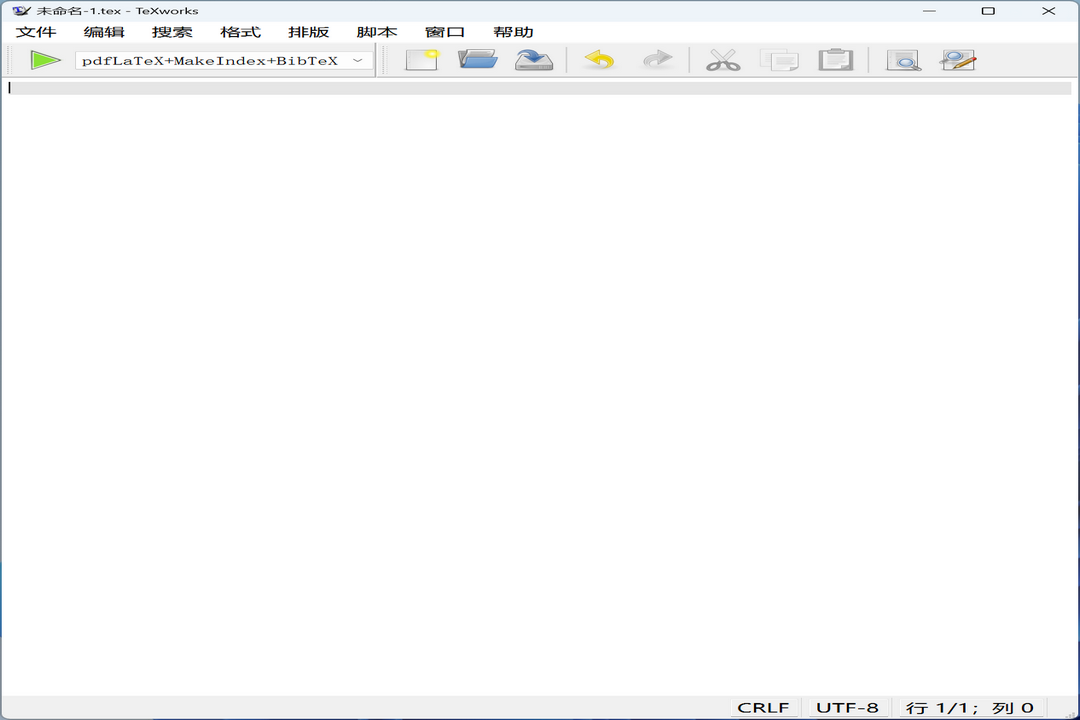Viewport: 1080px width, 720px height.
Task: Click the Replace icon with pencil
Action: point(958,60)
